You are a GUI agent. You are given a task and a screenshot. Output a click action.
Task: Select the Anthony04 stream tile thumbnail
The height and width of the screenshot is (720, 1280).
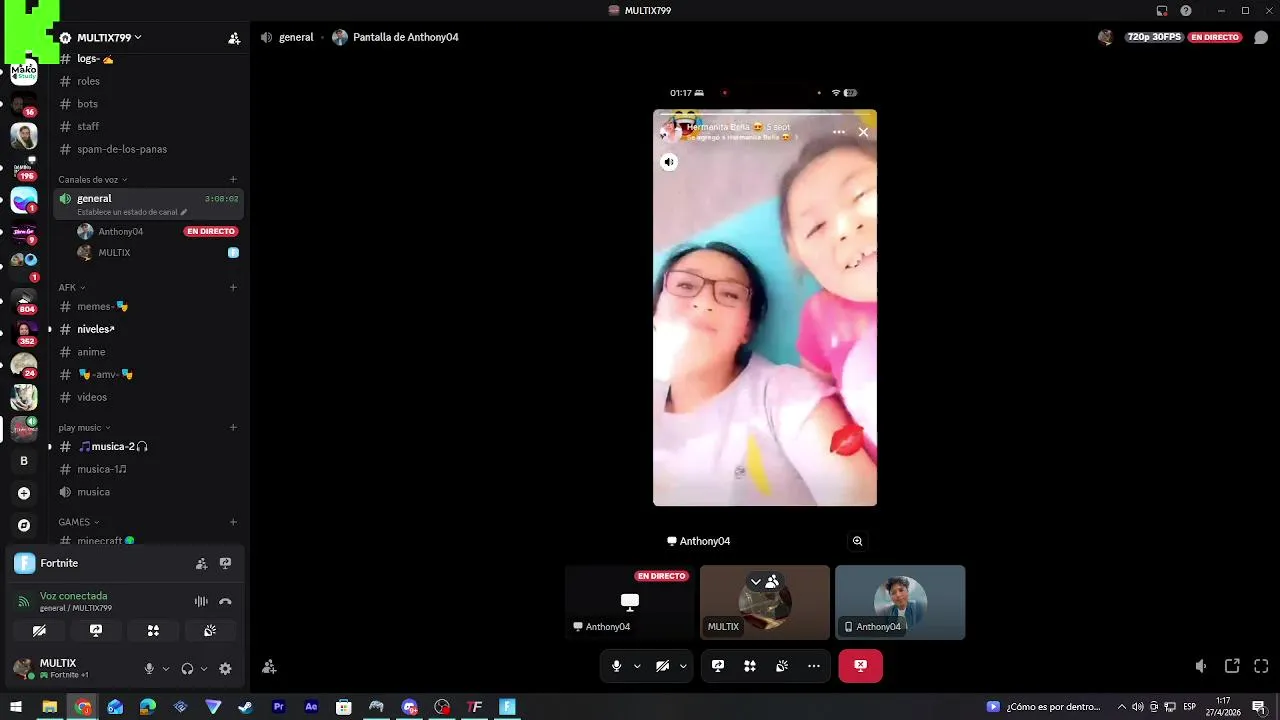(x=630, y=602)
